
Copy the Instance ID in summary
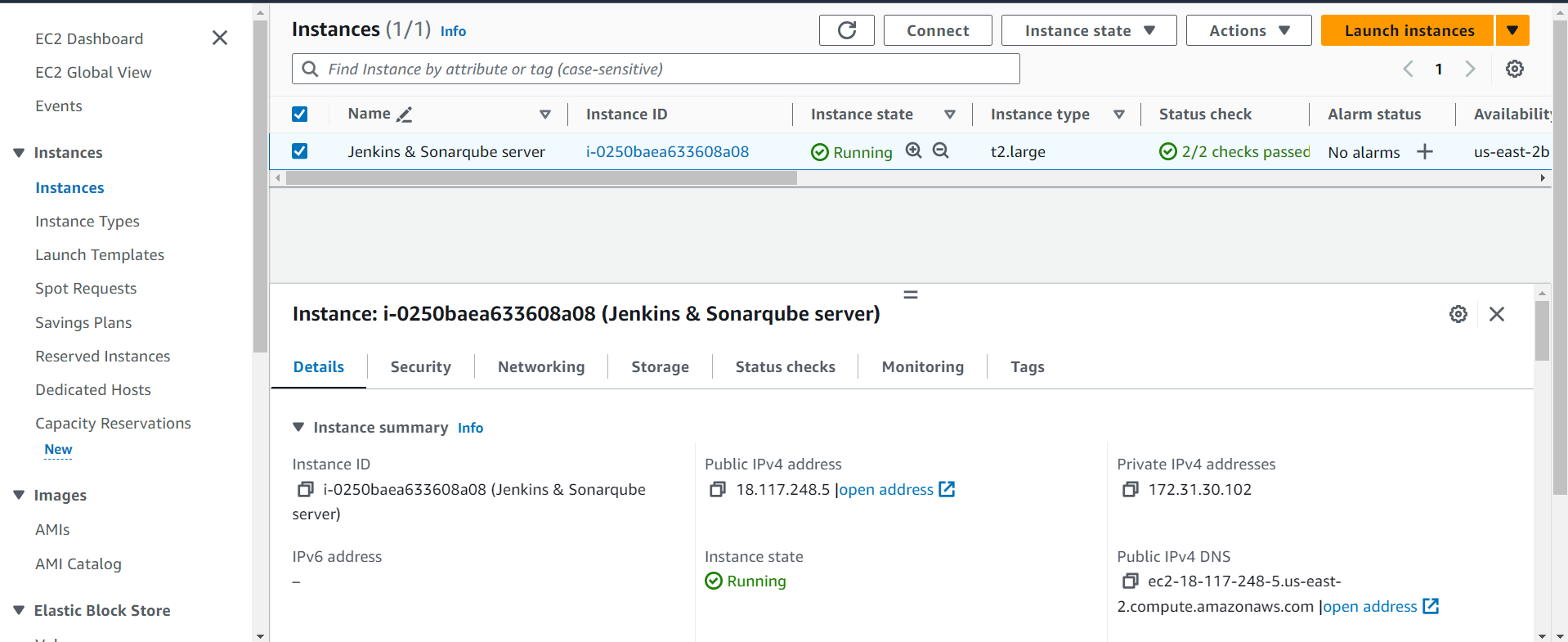[x=305, y=489]
